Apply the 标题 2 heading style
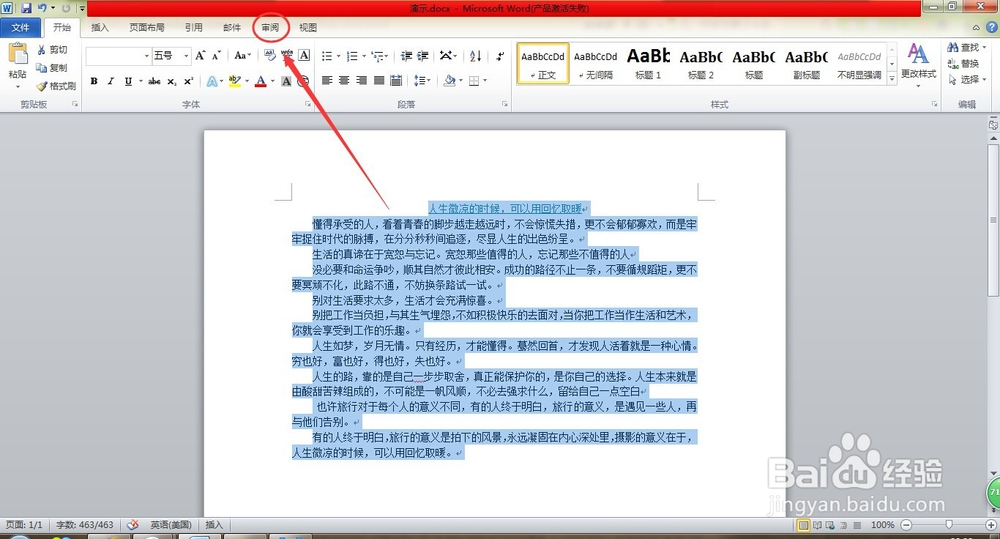 (701, 64)
